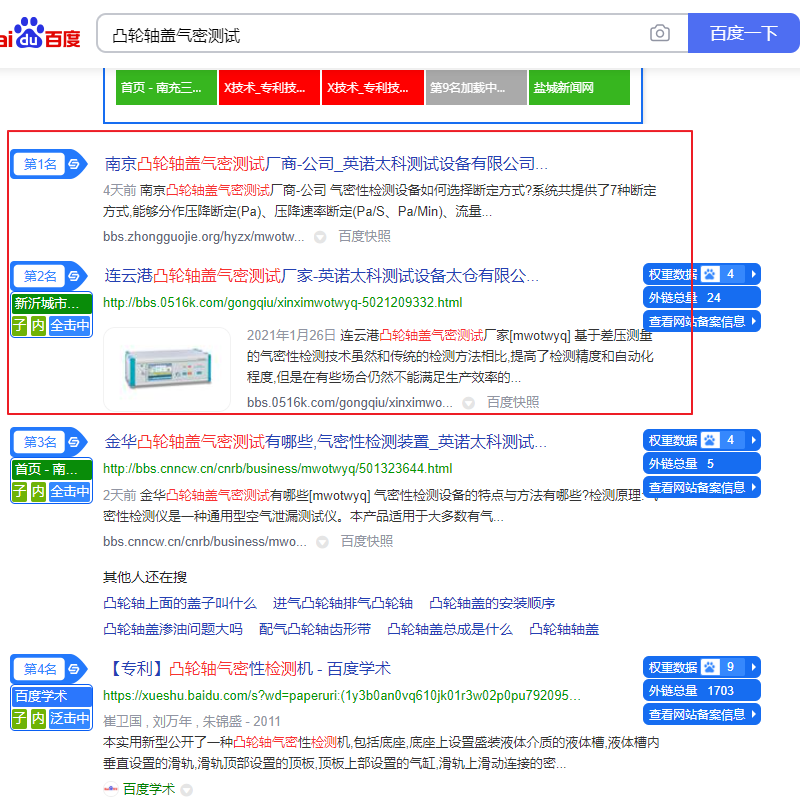
Task: Click the link icon beside 第3名 badge
Action: pyautogui.click(x=74, y=441)
